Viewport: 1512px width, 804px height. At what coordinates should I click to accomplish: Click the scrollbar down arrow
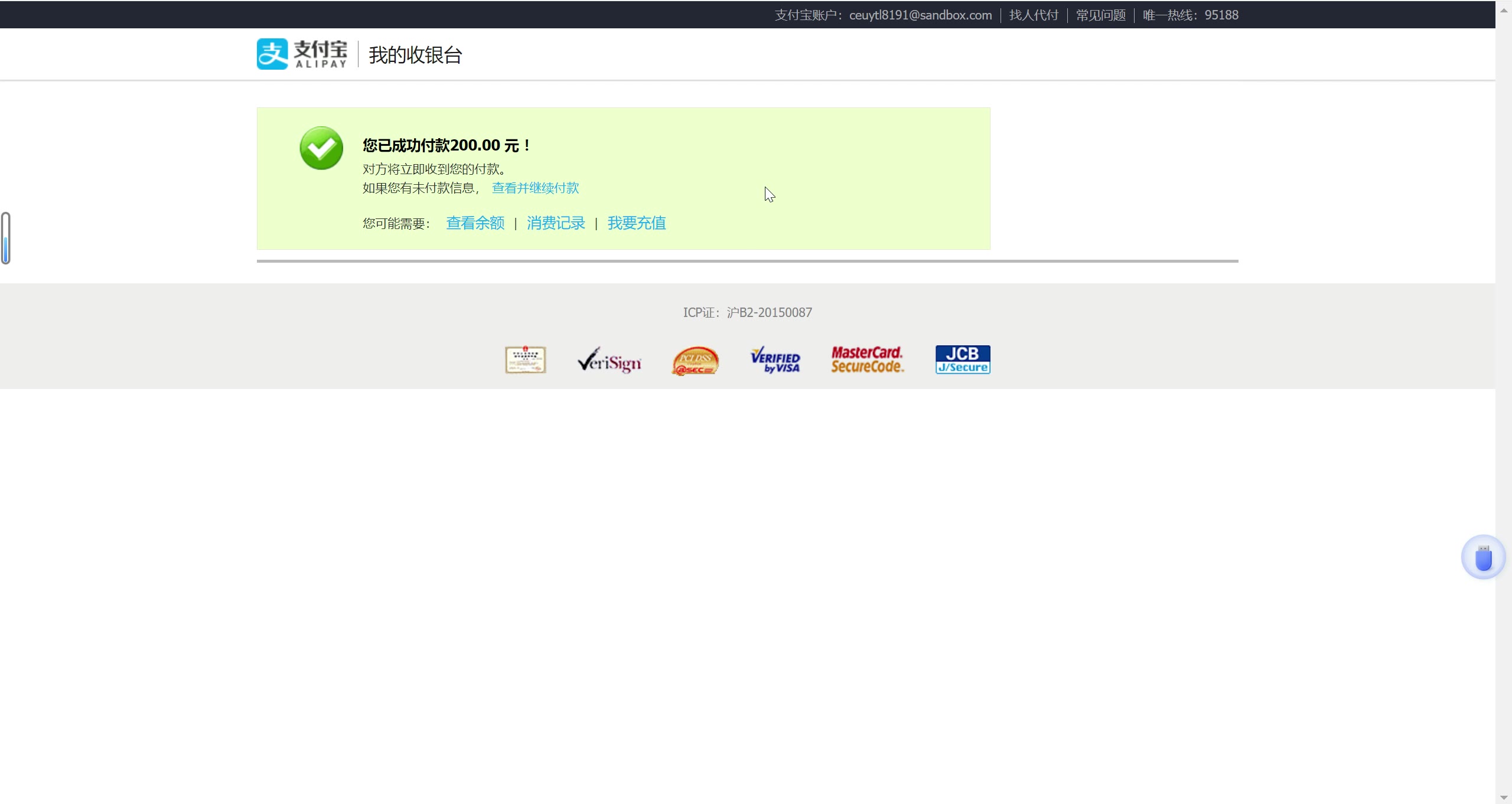pos(1504,798)
